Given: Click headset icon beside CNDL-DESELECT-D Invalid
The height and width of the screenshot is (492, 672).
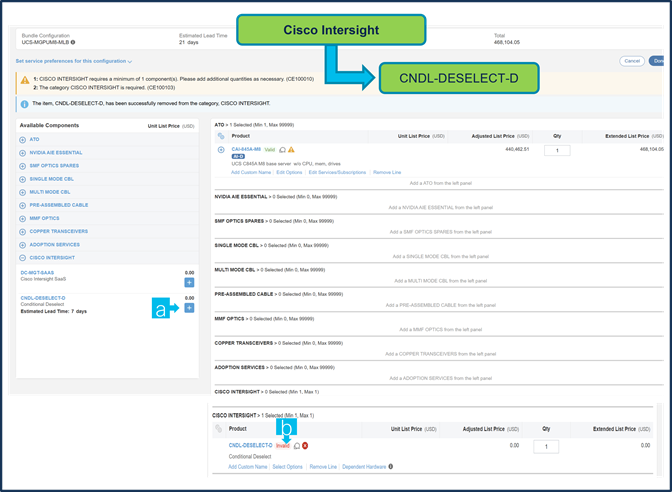Looking at the screenshot, I should click(x=297, y=446).
